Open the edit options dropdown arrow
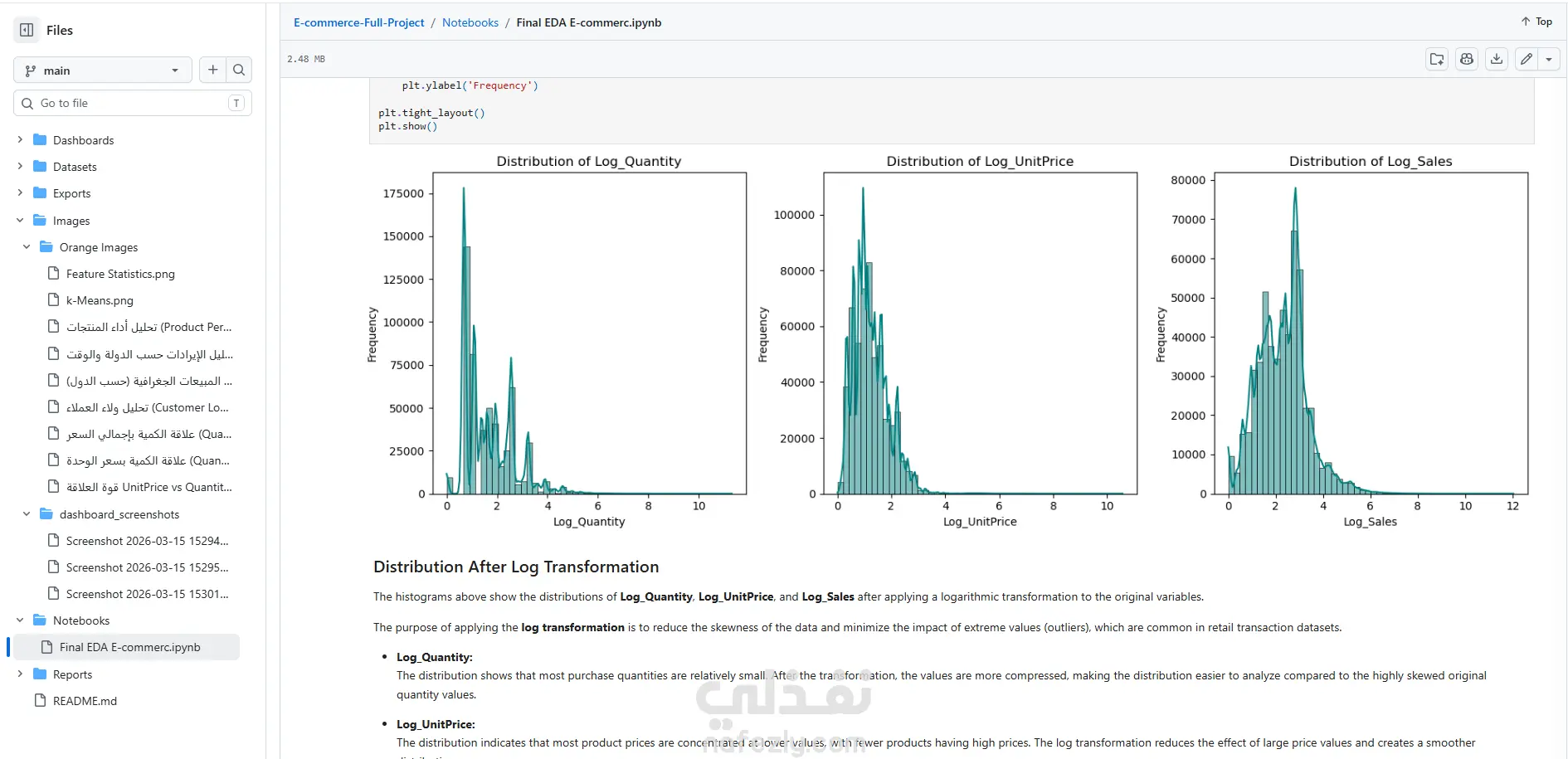Image resolution: width=1568 pixels, height=759 pixels. coord(1549,59)
